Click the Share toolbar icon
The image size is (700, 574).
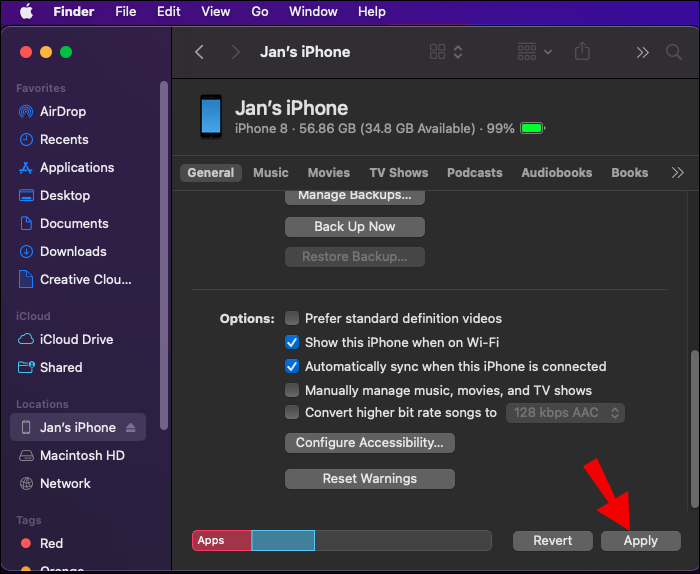point(582,51)
